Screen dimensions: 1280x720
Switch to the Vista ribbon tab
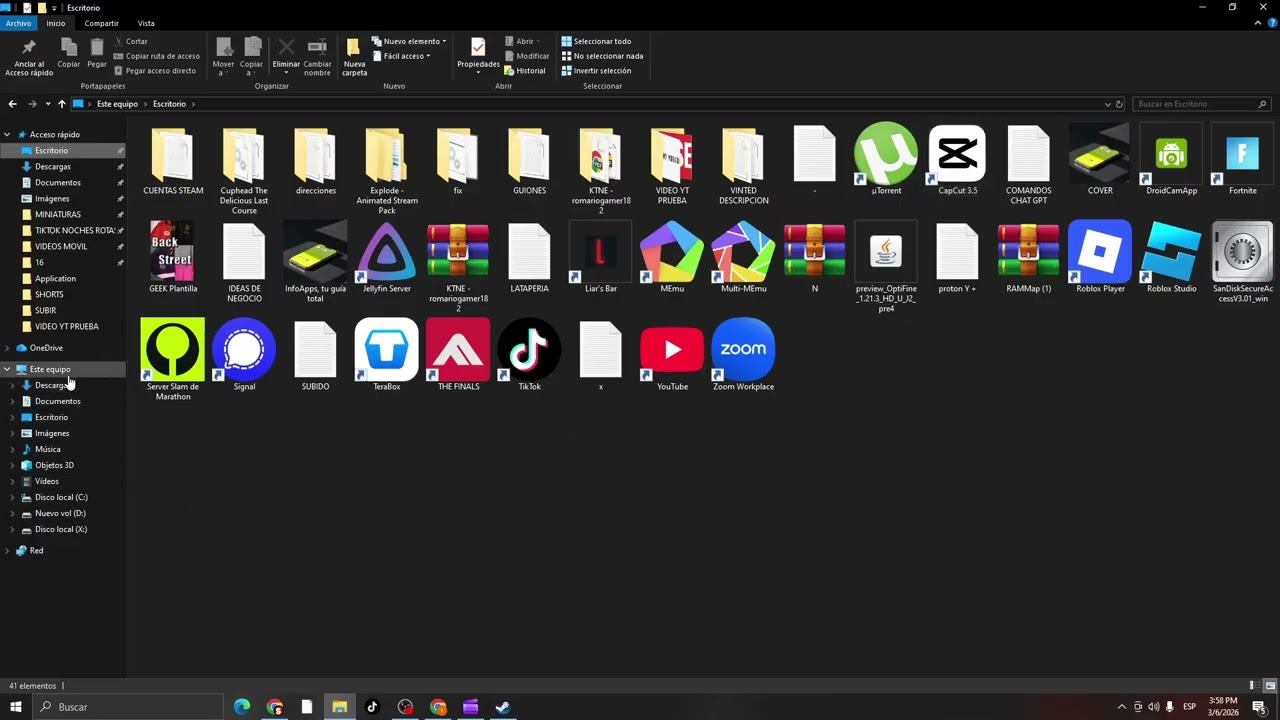point(146,23)
